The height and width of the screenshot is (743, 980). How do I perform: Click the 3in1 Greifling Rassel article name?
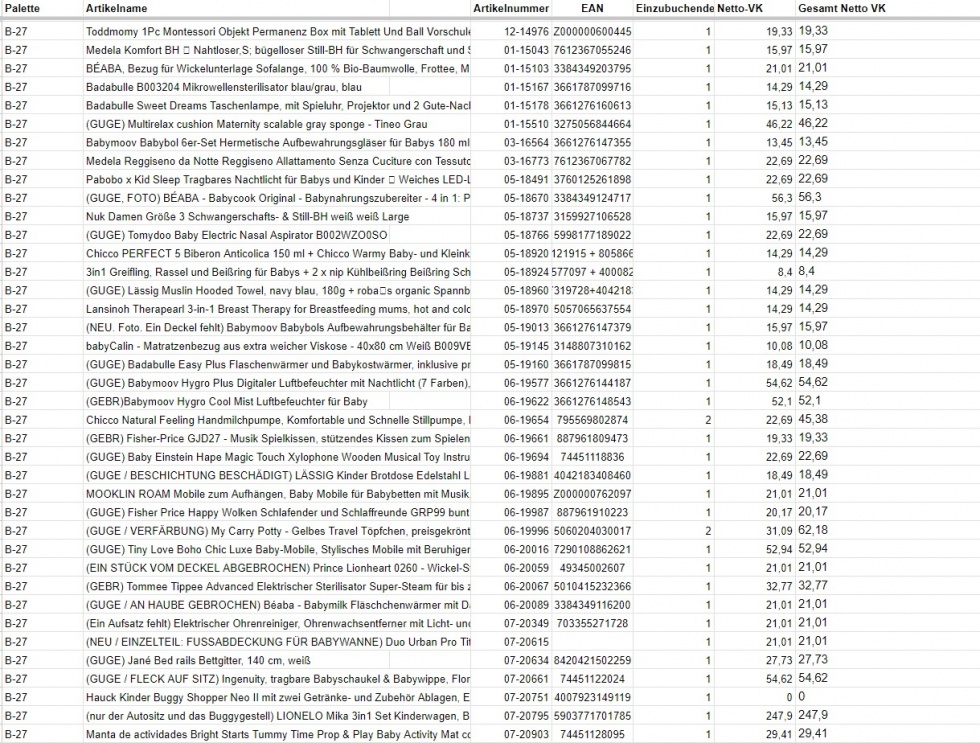click(x=278, y=272)
